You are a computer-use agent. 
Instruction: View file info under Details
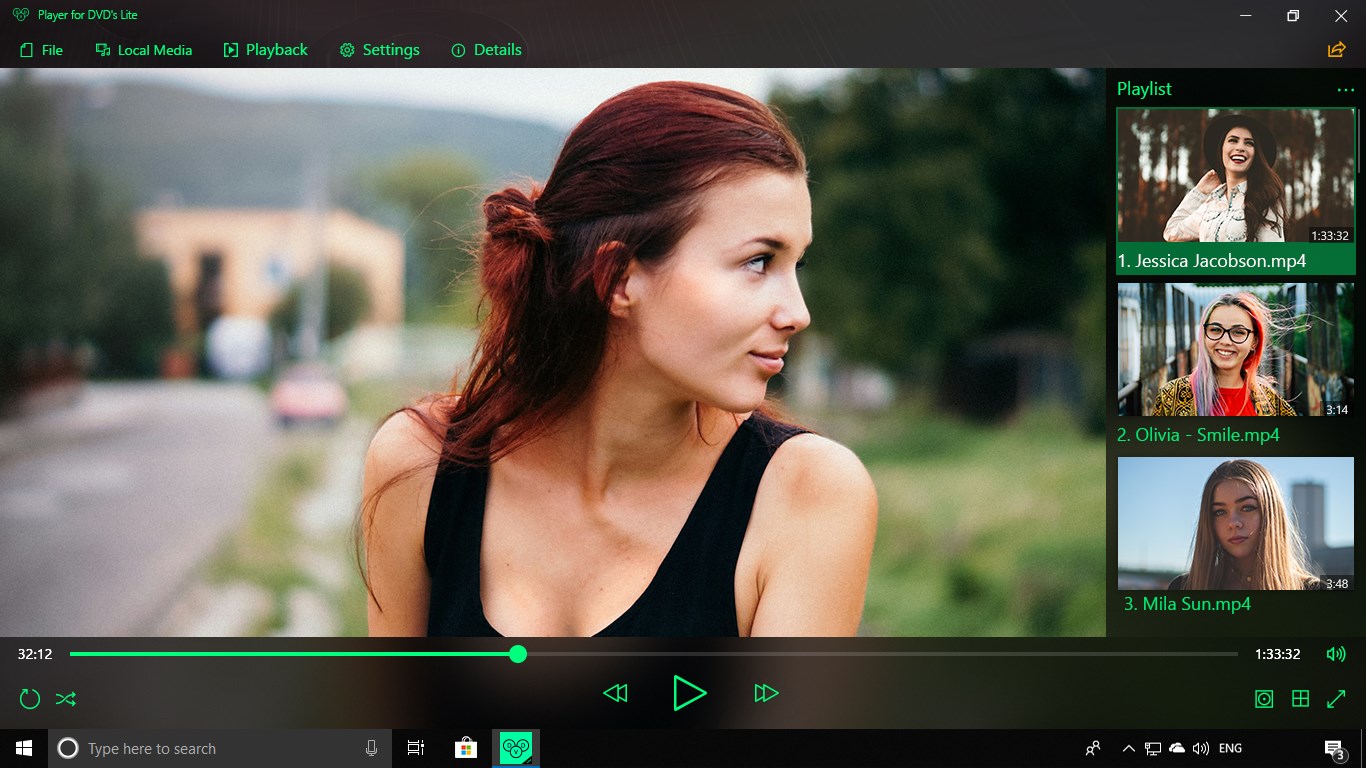pos(486,49)
